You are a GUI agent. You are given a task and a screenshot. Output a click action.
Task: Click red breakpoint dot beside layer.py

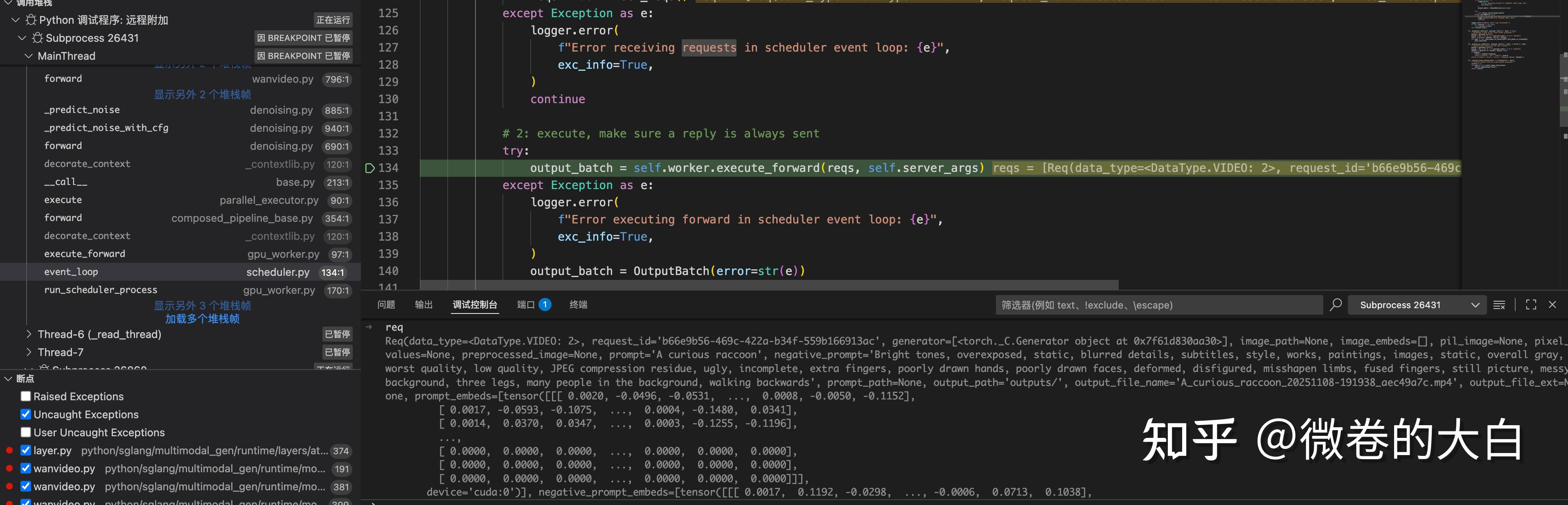click(9, 451)
